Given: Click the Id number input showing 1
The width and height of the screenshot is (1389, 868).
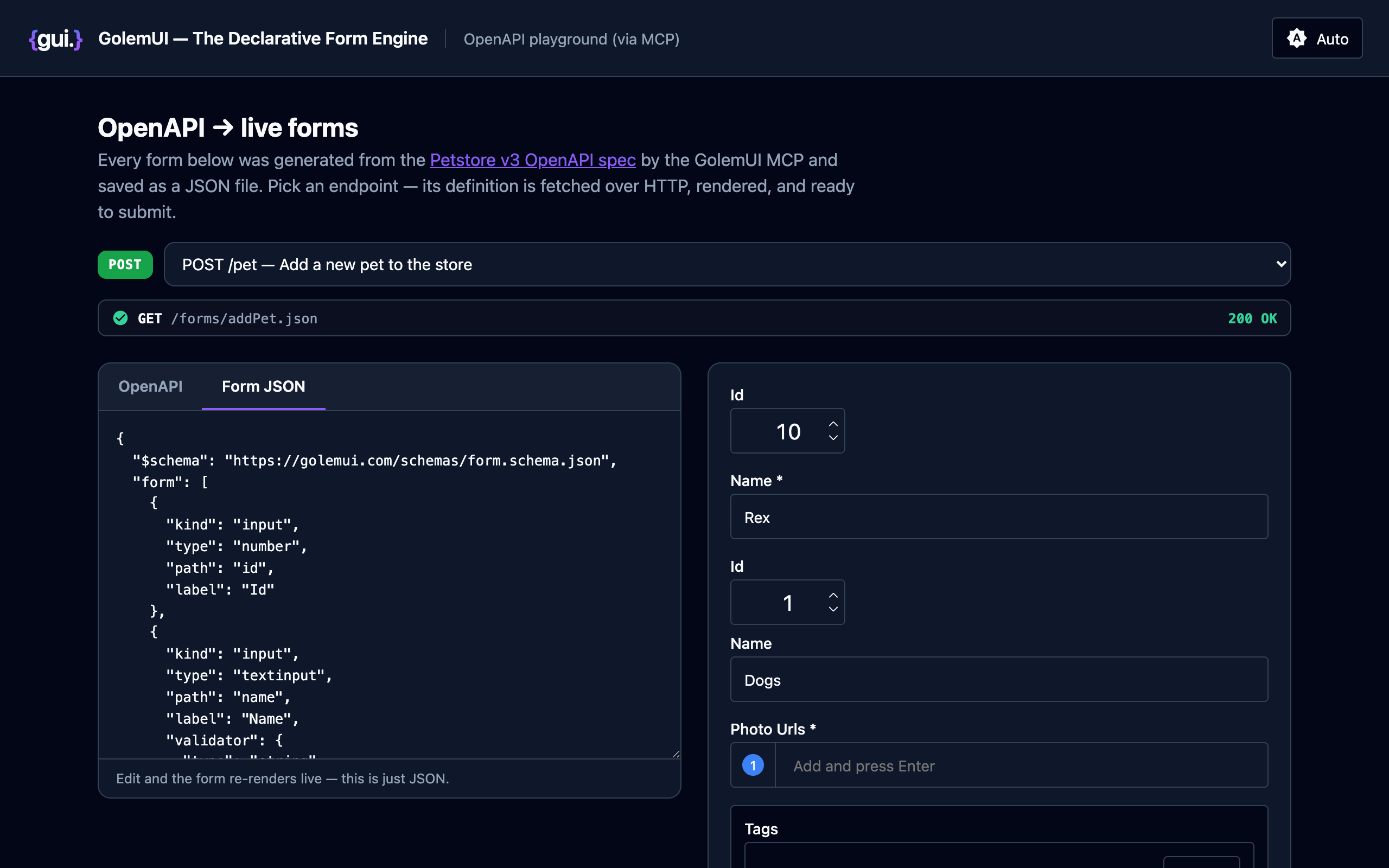Looking at the screenshot, I should (787, 602).
